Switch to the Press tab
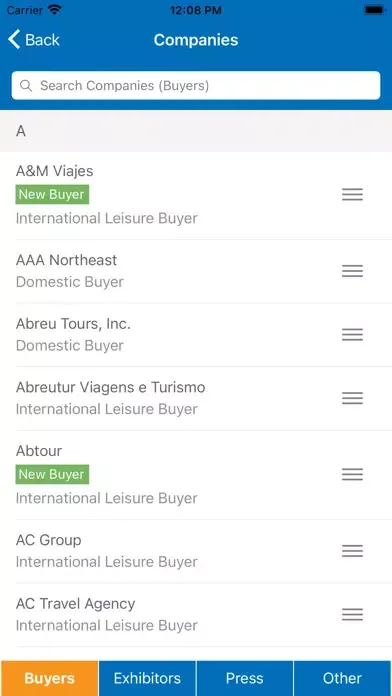392x696 pixels. (245, 678)
